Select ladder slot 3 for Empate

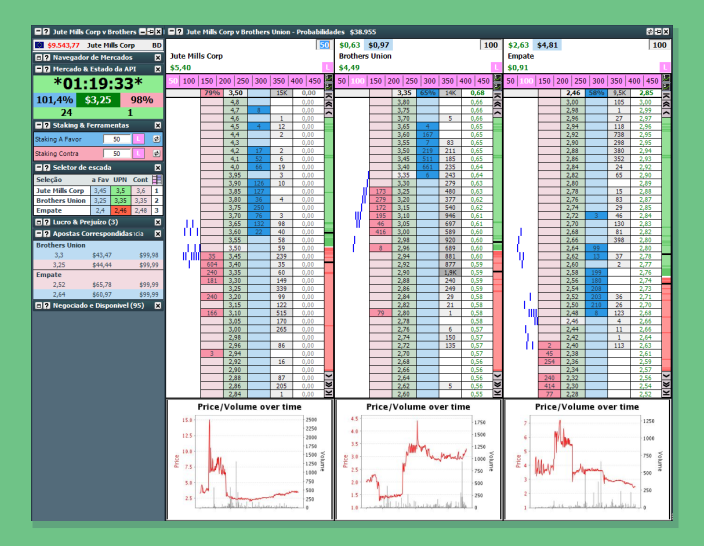(x=157, y=211)
